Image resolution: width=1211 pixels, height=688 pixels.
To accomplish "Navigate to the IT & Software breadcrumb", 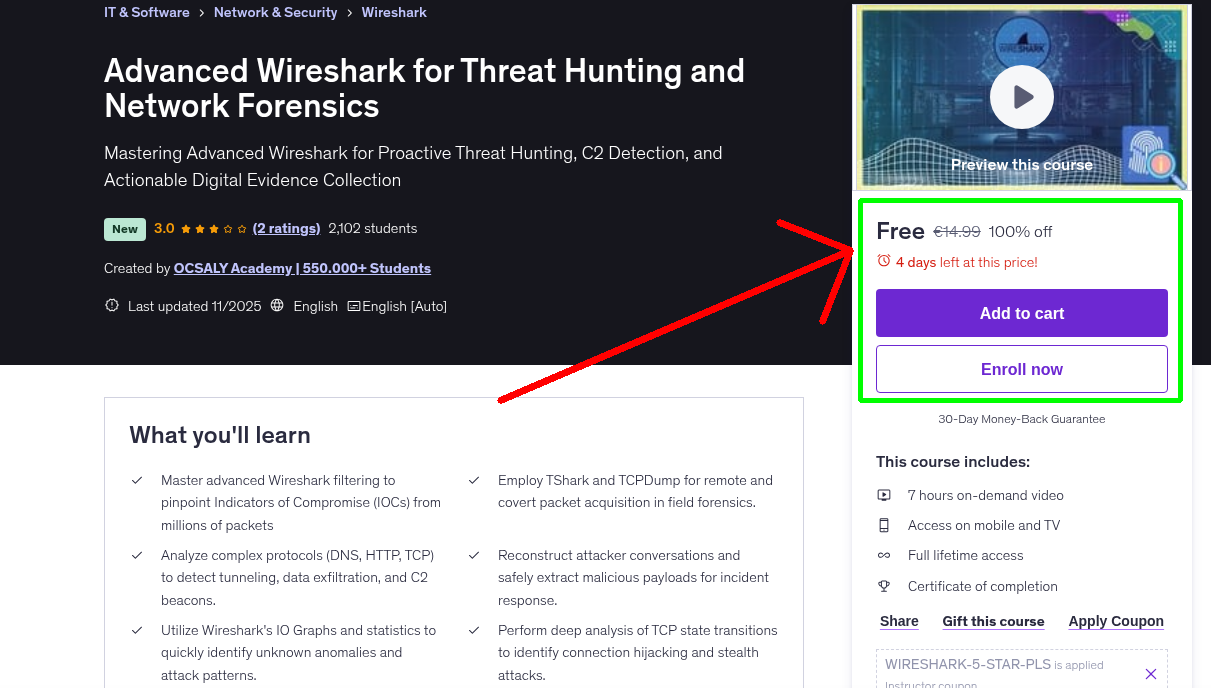I will (146, 12).
